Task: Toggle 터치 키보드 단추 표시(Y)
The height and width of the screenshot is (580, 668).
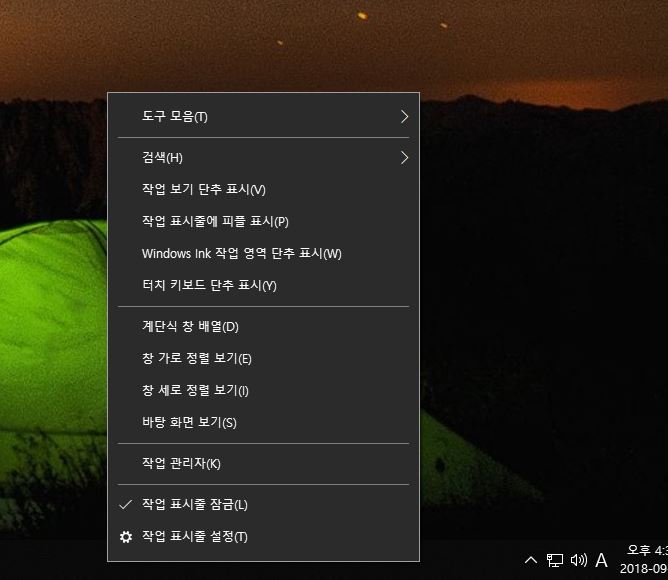Action: 263,285
